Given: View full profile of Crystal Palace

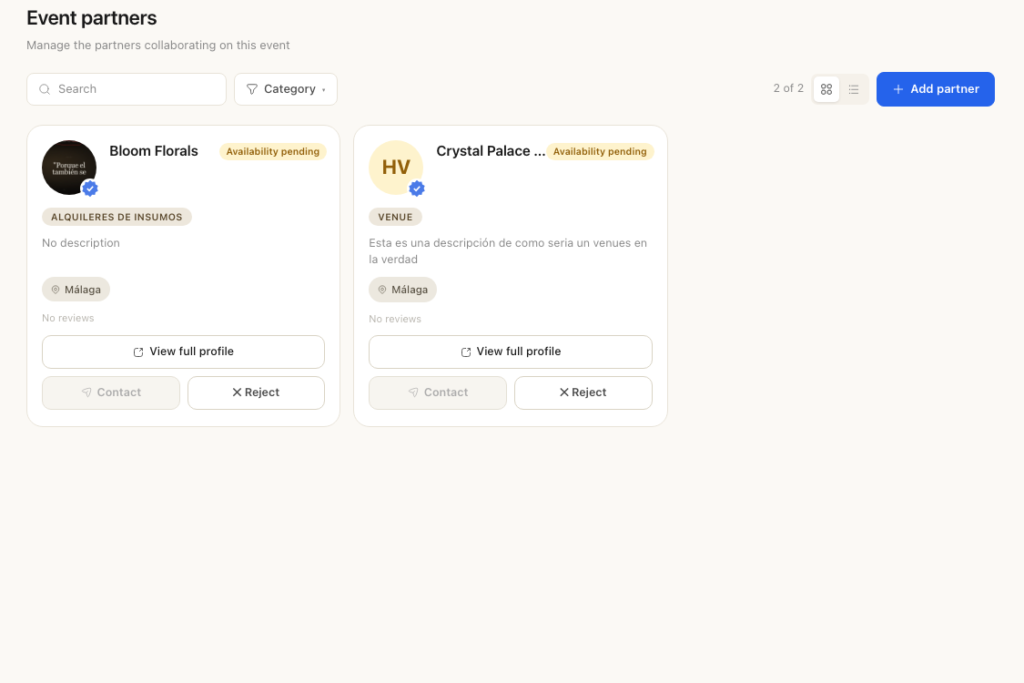Looking at the screenshot, I should (x=510, y=352).
